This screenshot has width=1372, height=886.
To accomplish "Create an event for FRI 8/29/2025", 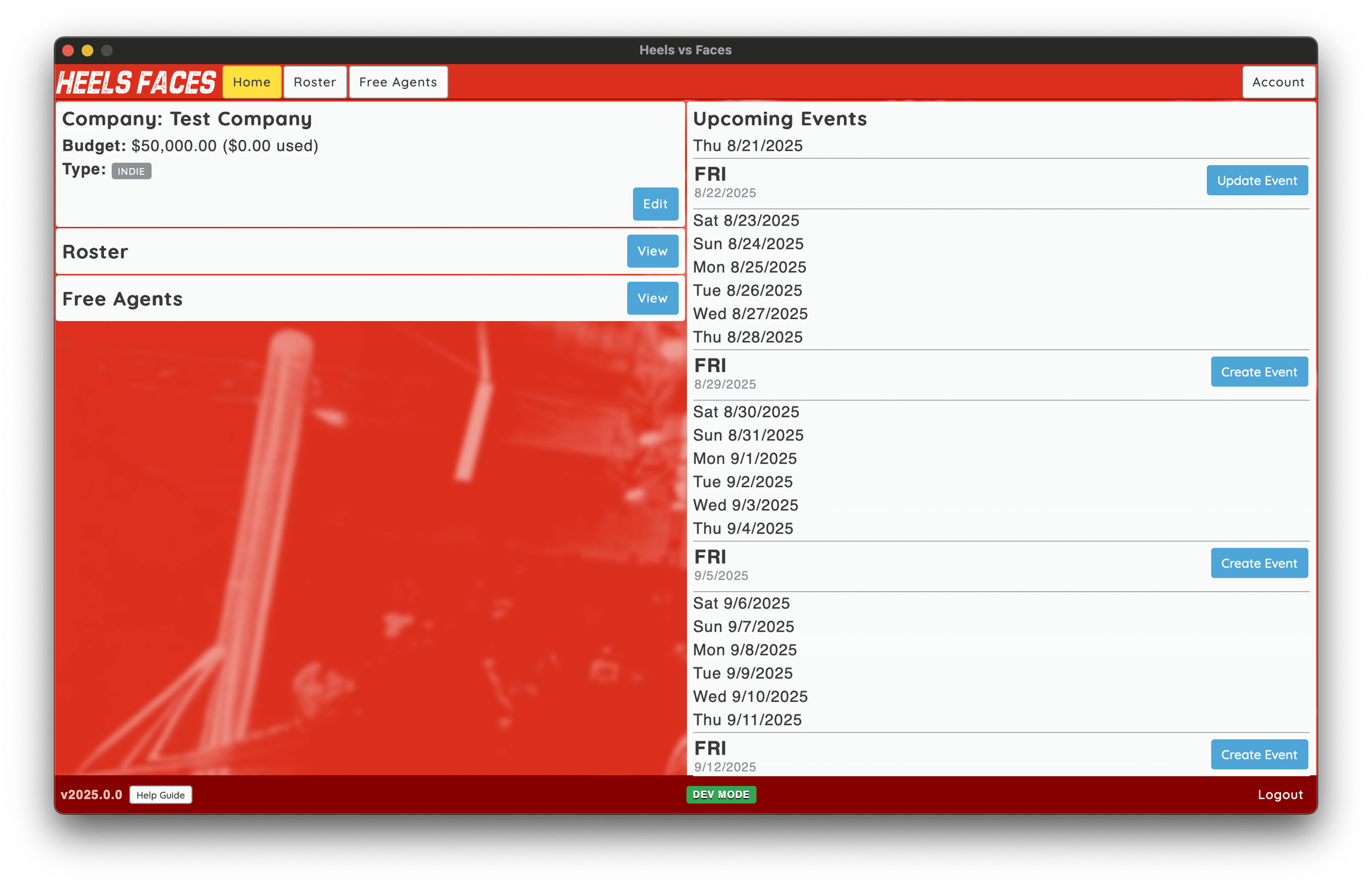I will 1259,372.
